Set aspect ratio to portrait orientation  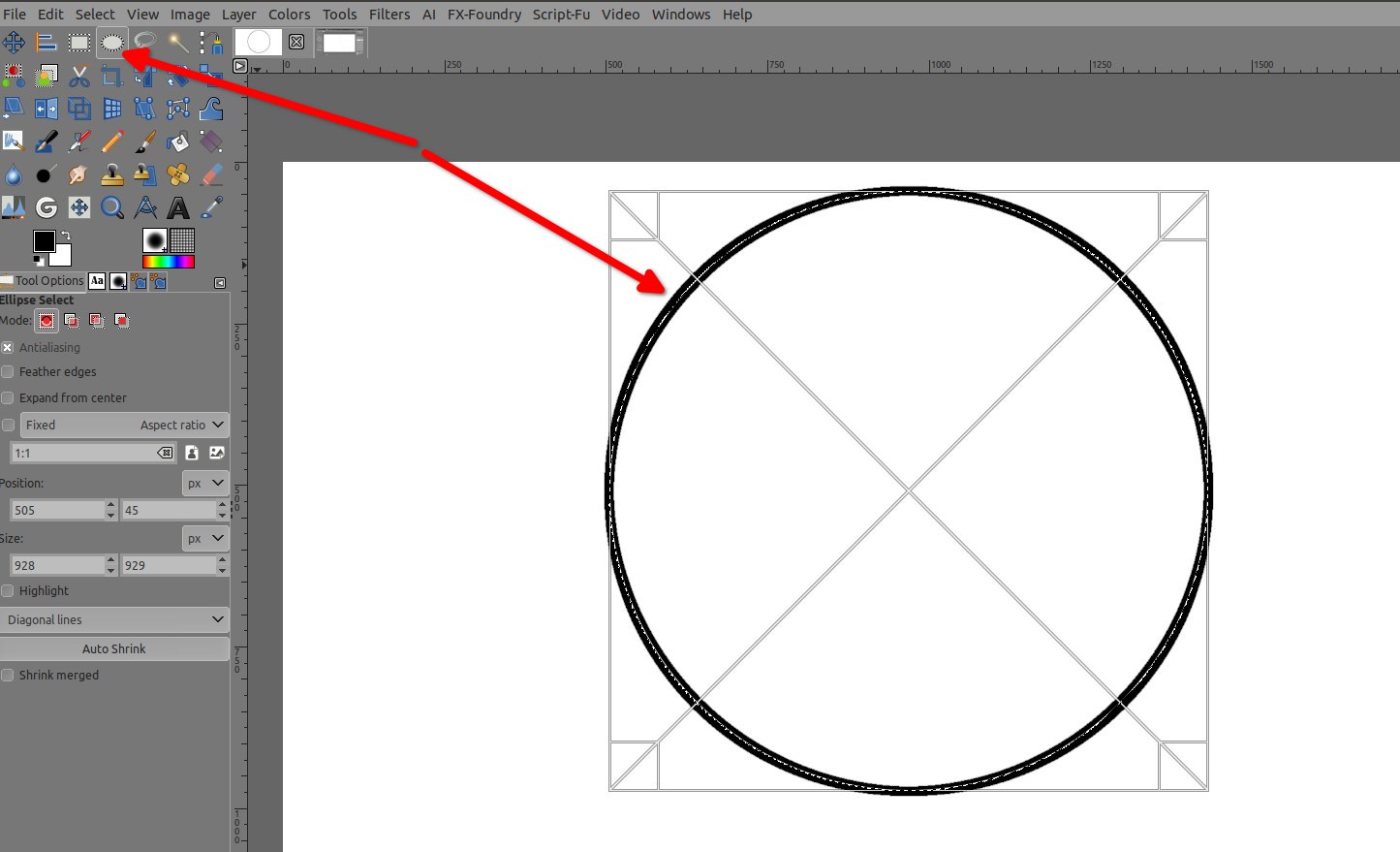click(192, 453)
